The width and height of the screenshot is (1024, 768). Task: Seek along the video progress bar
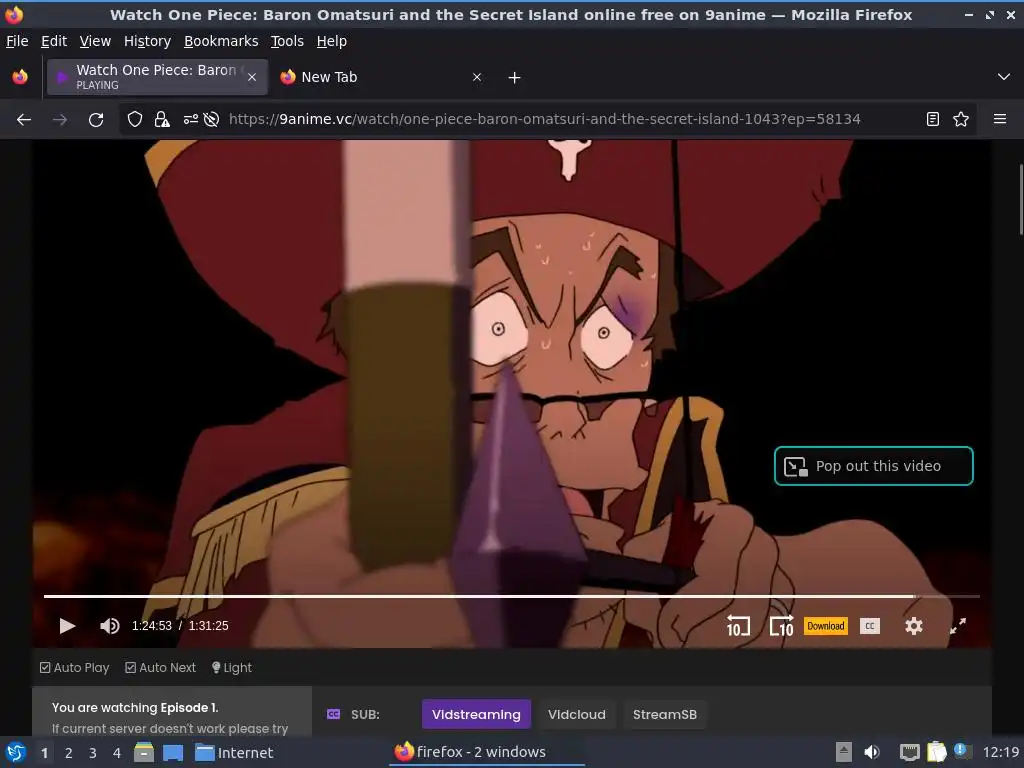point(511,596)
